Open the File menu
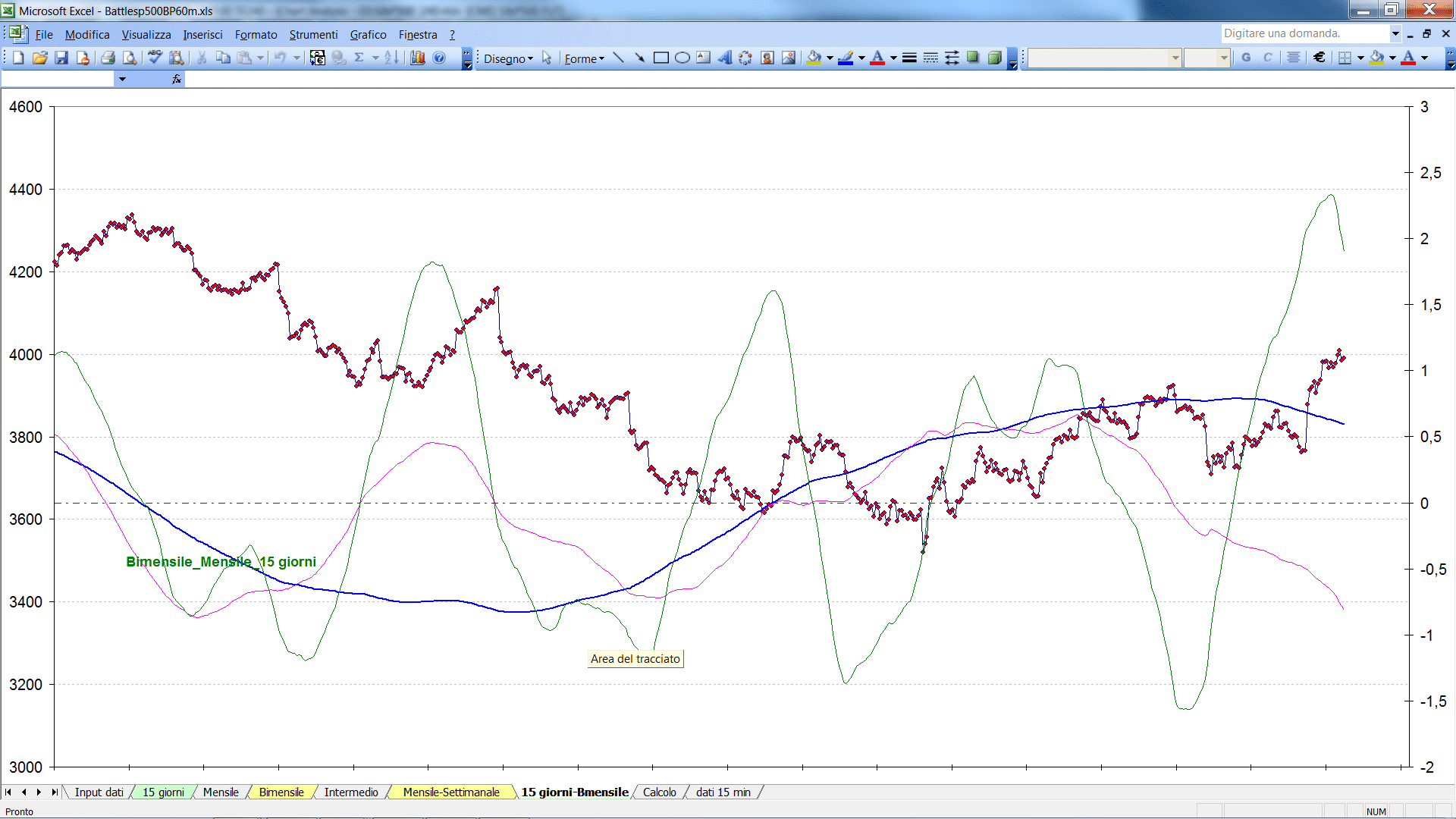The image size is (1456, 819). click(x=44, y=35)
